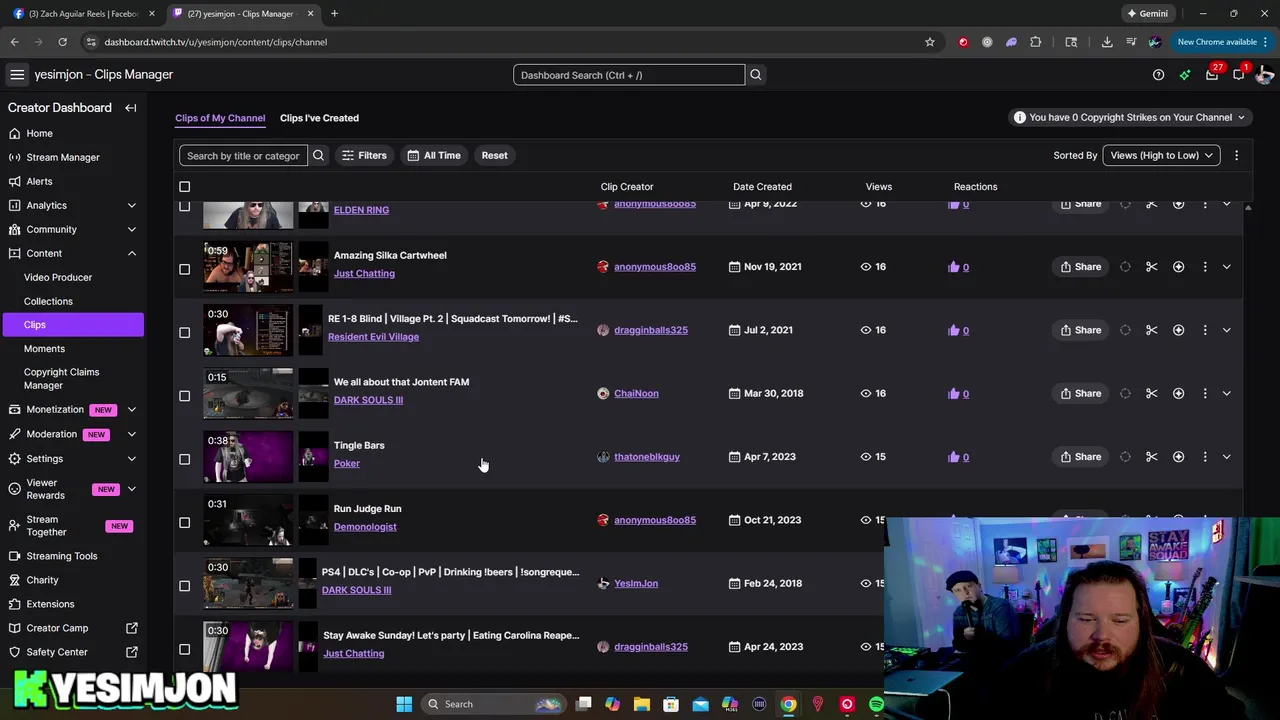The height and width of the screenshot is (720, 1280).
Task: Expand the Copyright Strikes notice chevron
Action: point(1241,118)
